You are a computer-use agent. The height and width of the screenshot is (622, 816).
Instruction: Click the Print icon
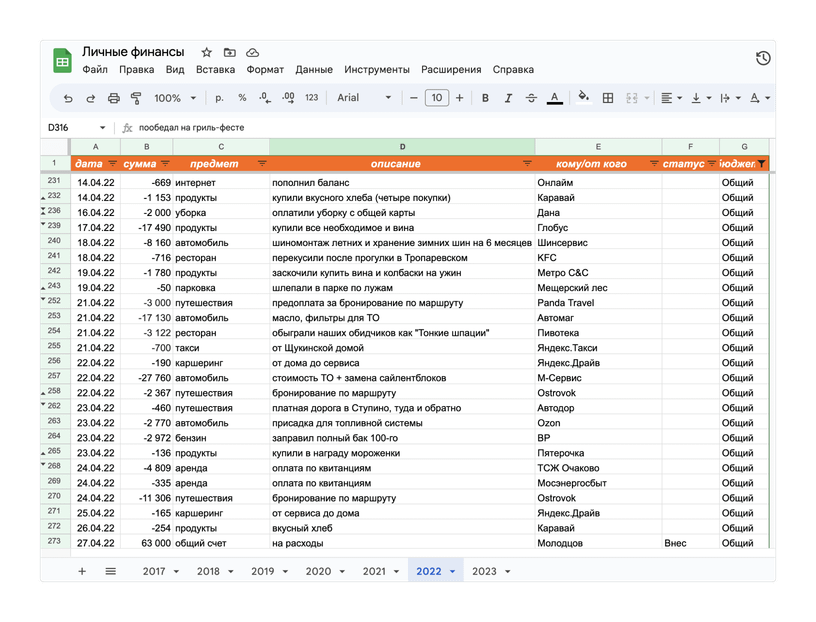tap(113, 98)
